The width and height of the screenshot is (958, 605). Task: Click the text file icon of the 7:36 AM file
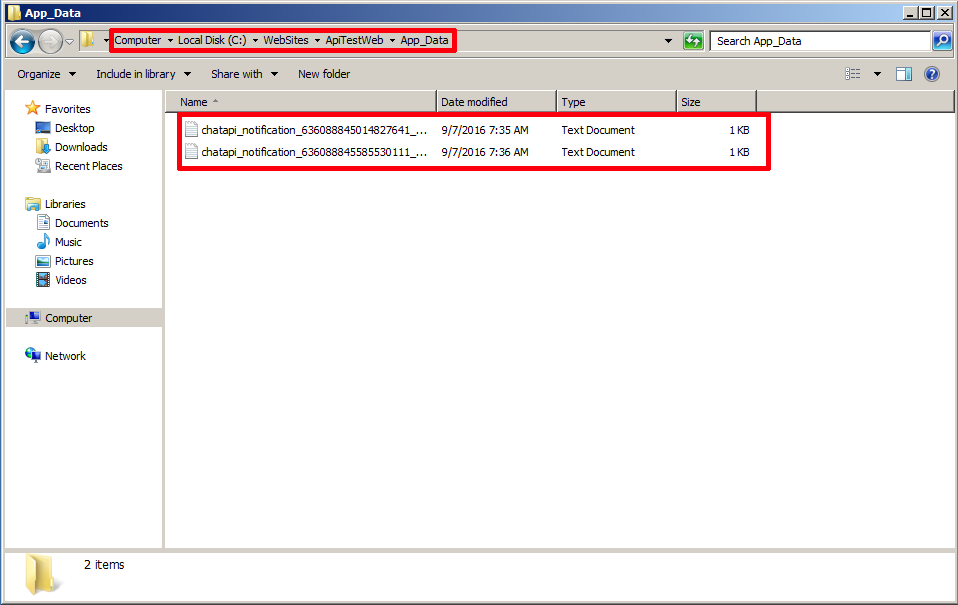[x=191, y=152]
